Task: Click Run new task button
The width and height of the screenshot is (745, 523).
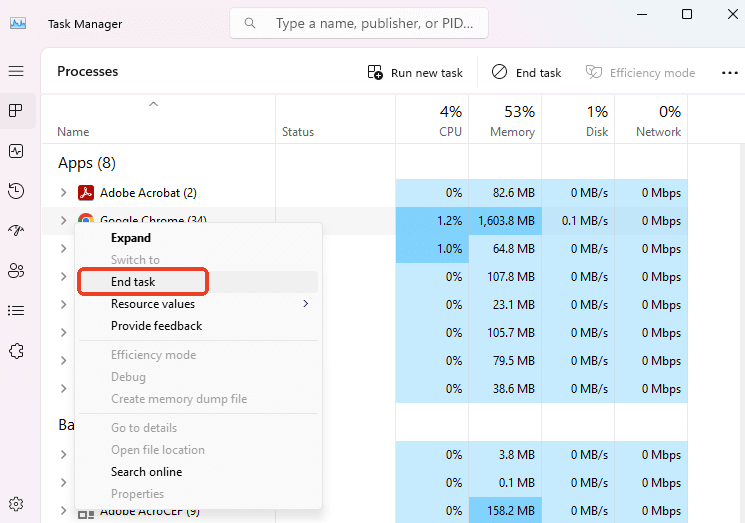Action: coord(415,73)
